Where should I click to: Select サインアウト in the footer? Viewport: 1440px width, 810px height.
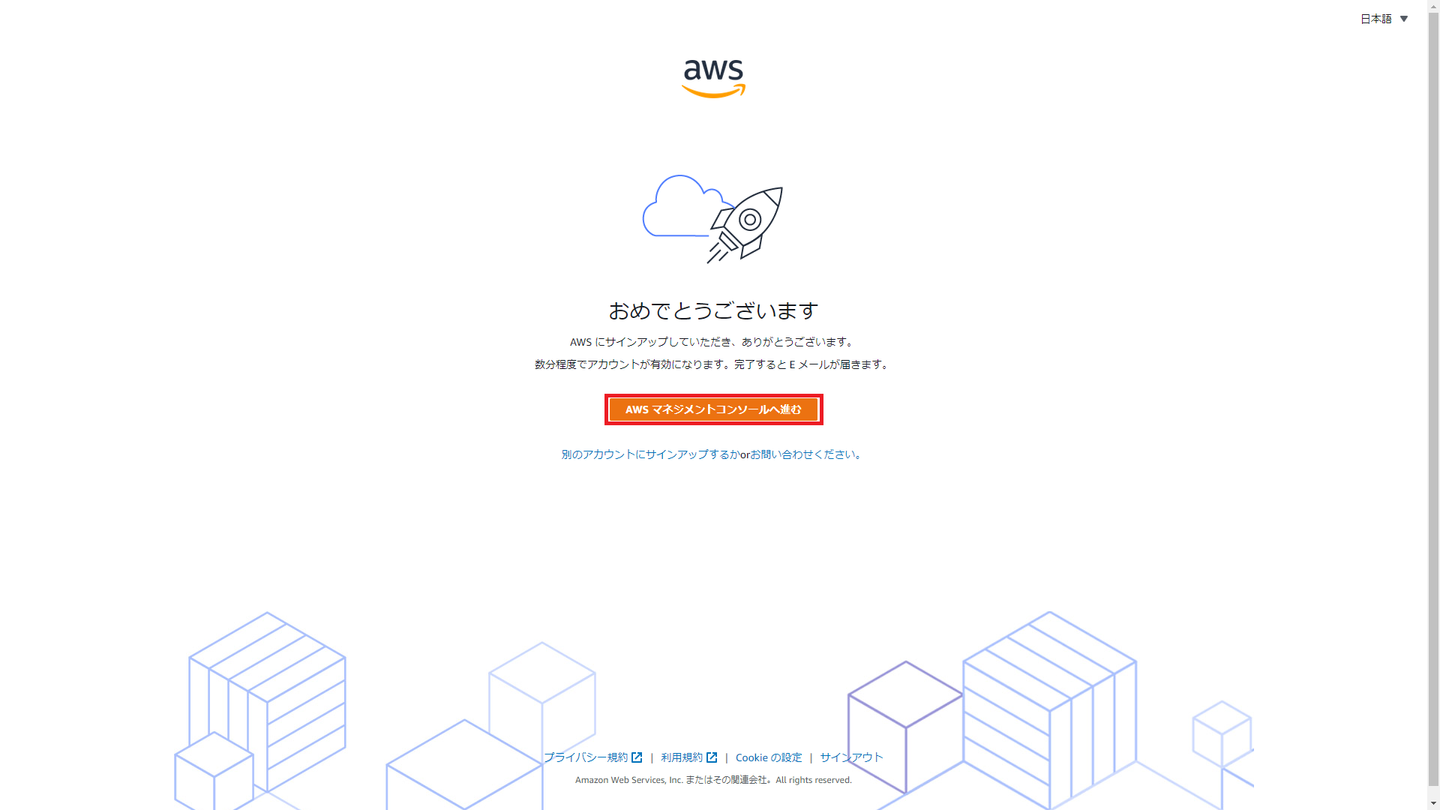(x=852, y=758)
